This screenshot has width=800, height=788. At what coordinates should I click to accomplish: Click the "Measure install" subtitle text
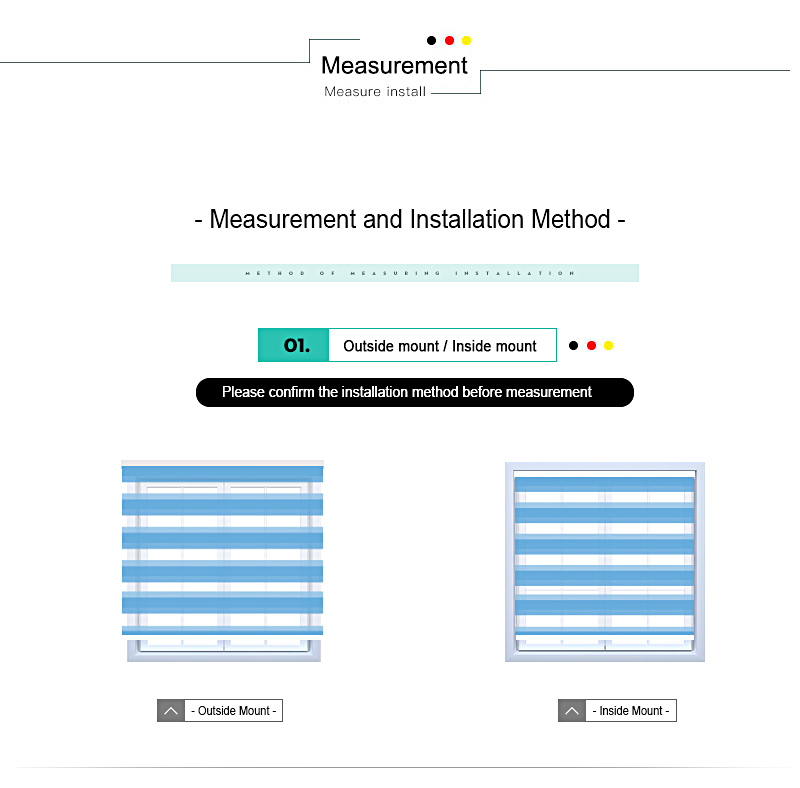[375, 92]
